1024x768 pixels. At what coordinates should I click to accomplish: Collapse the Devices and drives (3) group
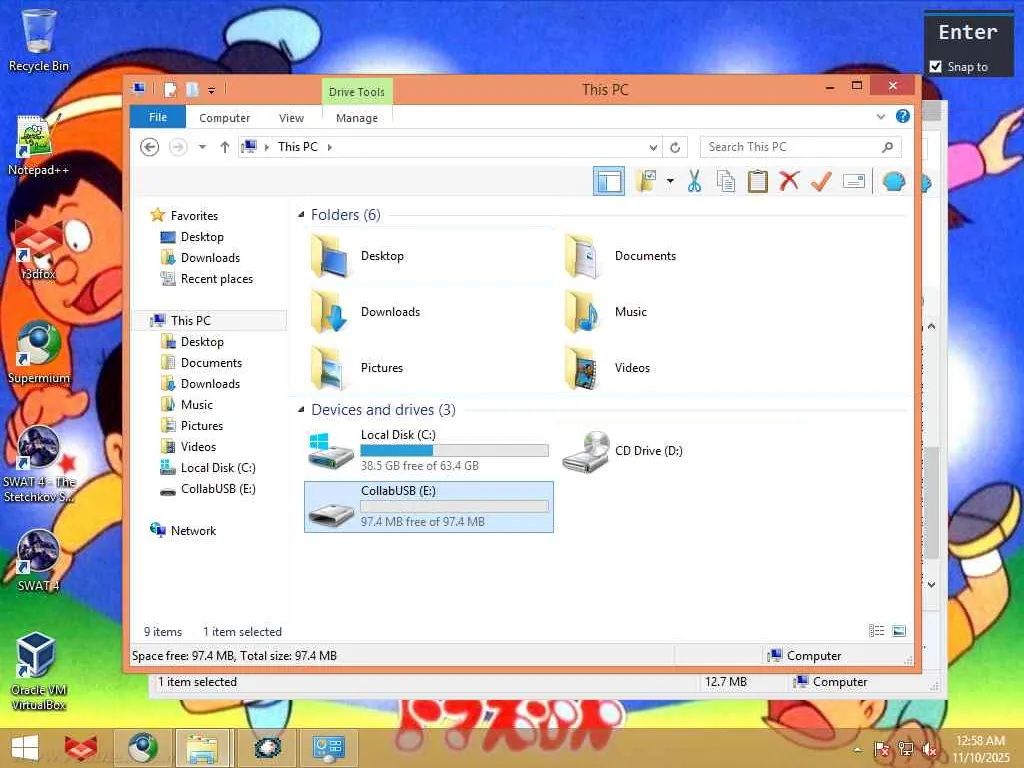coord(301,409)
